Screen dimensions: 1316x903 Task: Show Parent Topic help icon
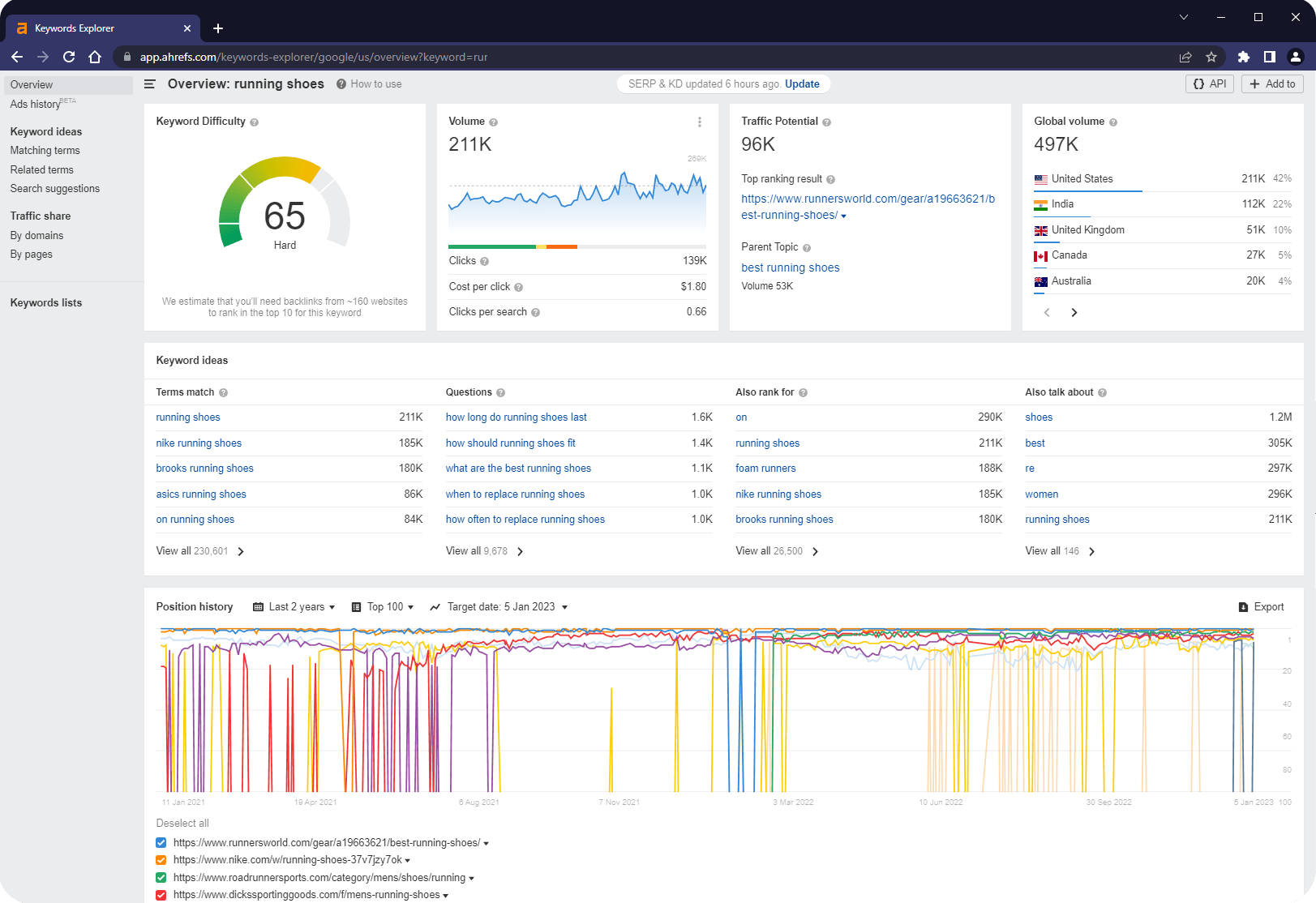pyautogui.click(x=807, y=248)
